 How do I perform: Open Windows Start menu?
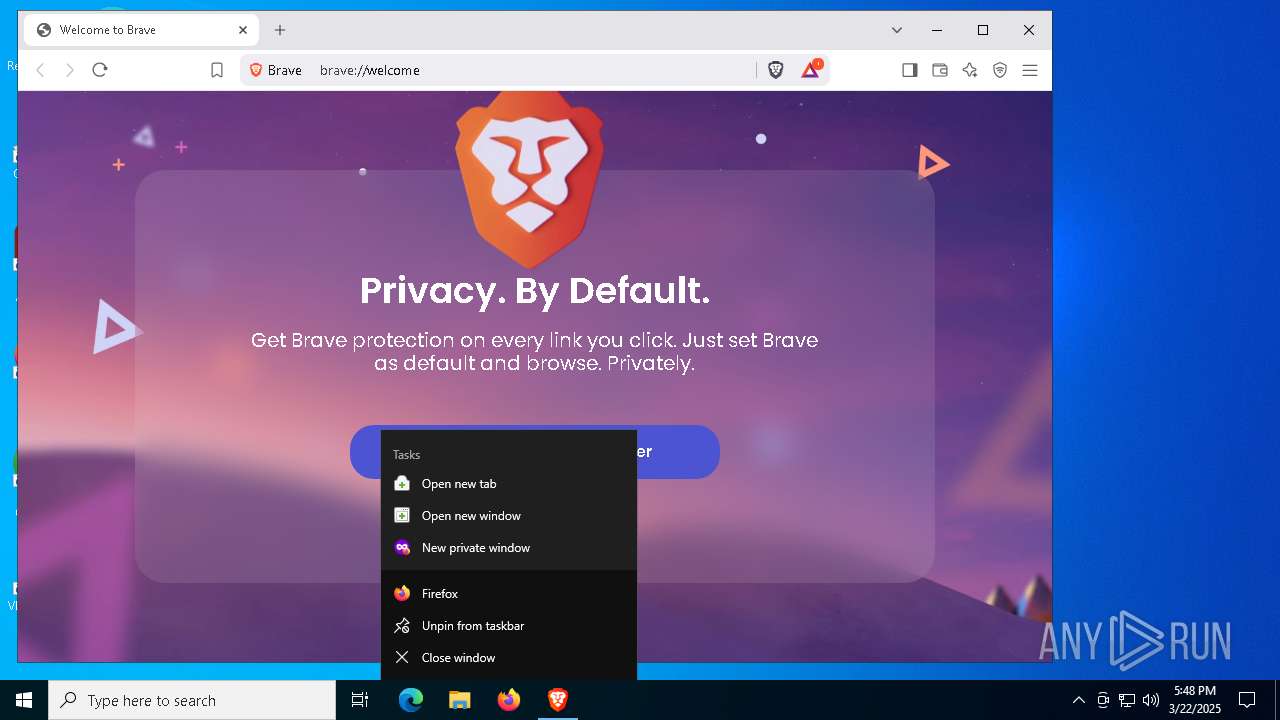pos(24,700)
